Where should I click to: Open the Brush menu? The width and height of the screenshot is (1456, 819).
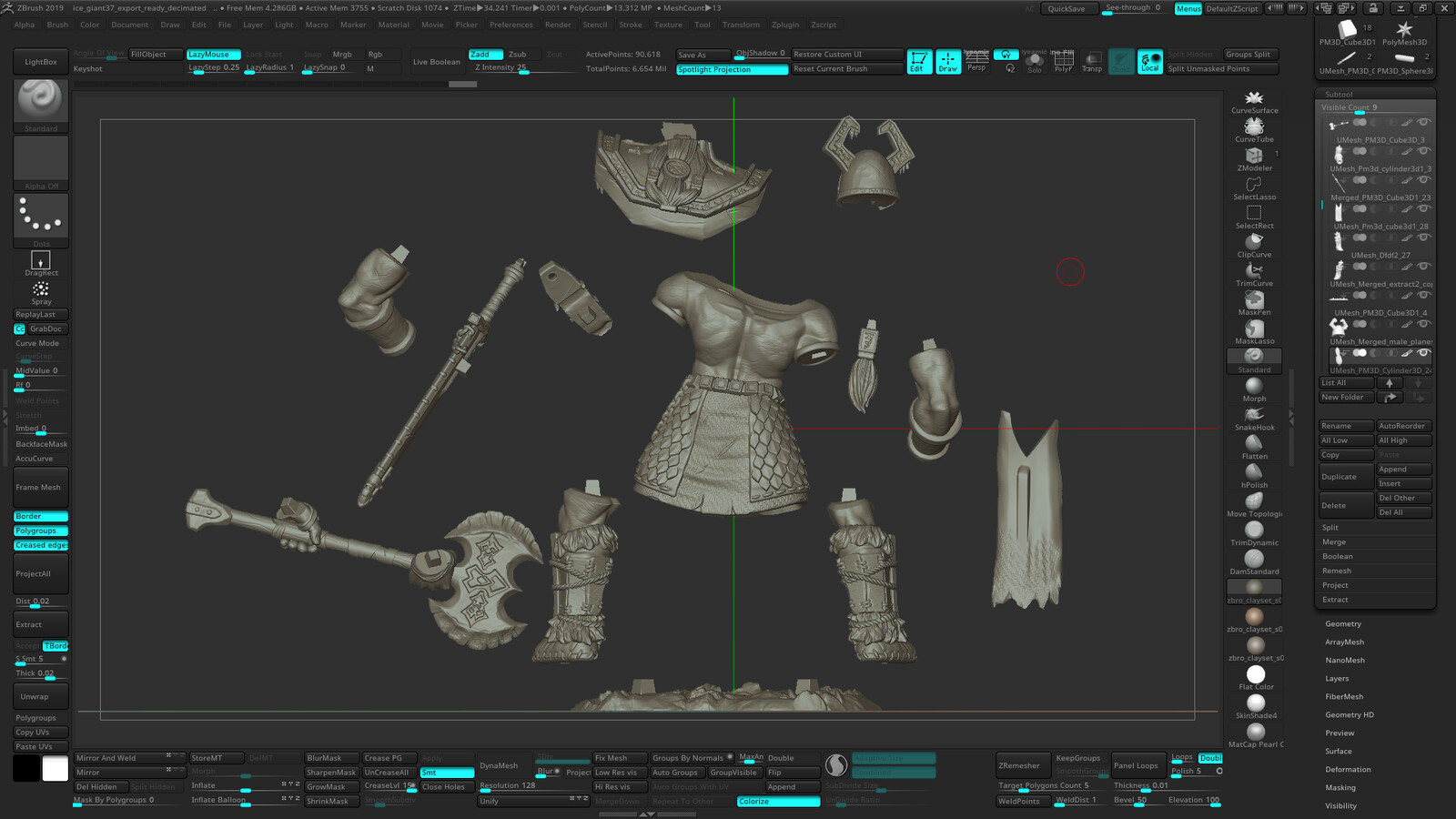pyautogui.click(x=57, y=25)
